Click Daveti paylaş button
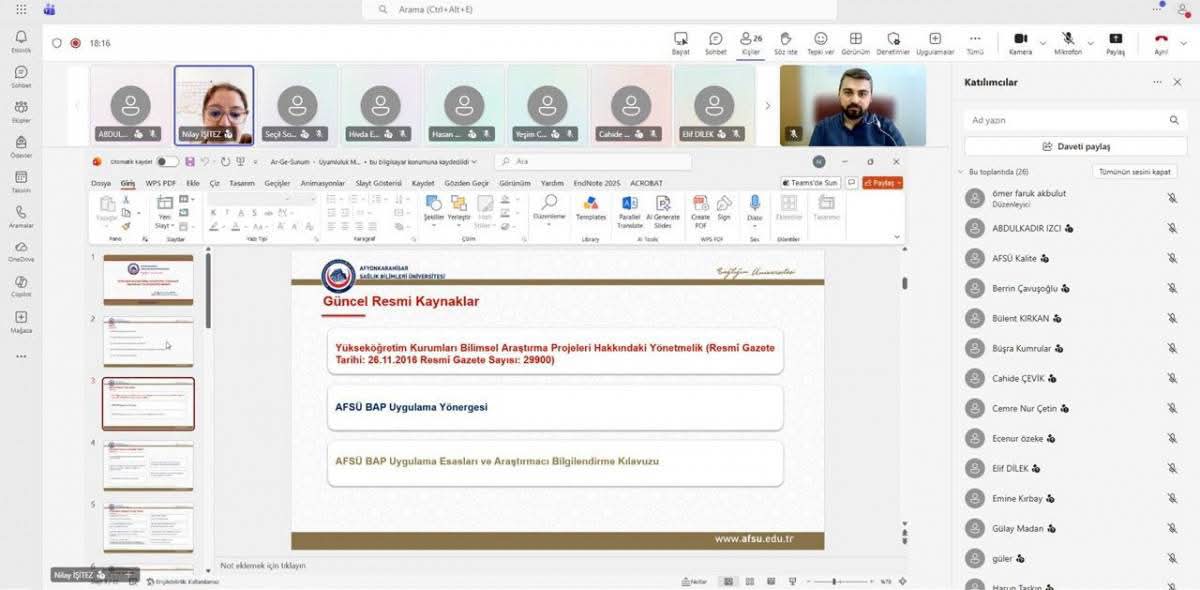This screenshot has height=590, width=1200. pyautogui.click(x=1076, y=146)
